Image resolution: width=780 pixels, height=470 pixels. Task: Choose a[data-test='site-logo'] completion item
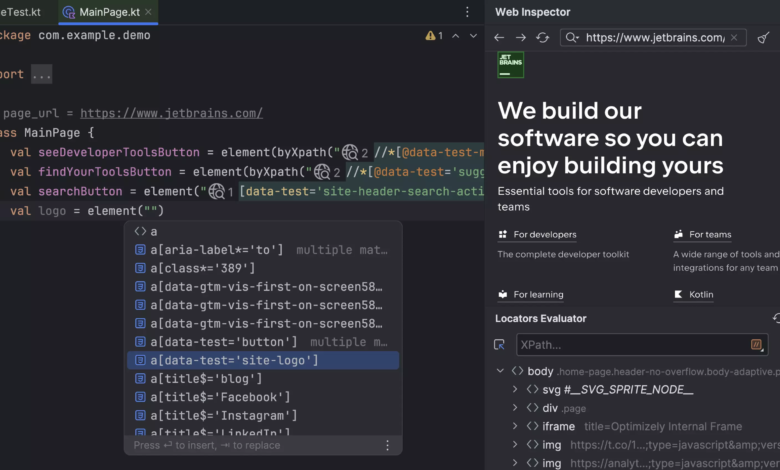[263, 361]
